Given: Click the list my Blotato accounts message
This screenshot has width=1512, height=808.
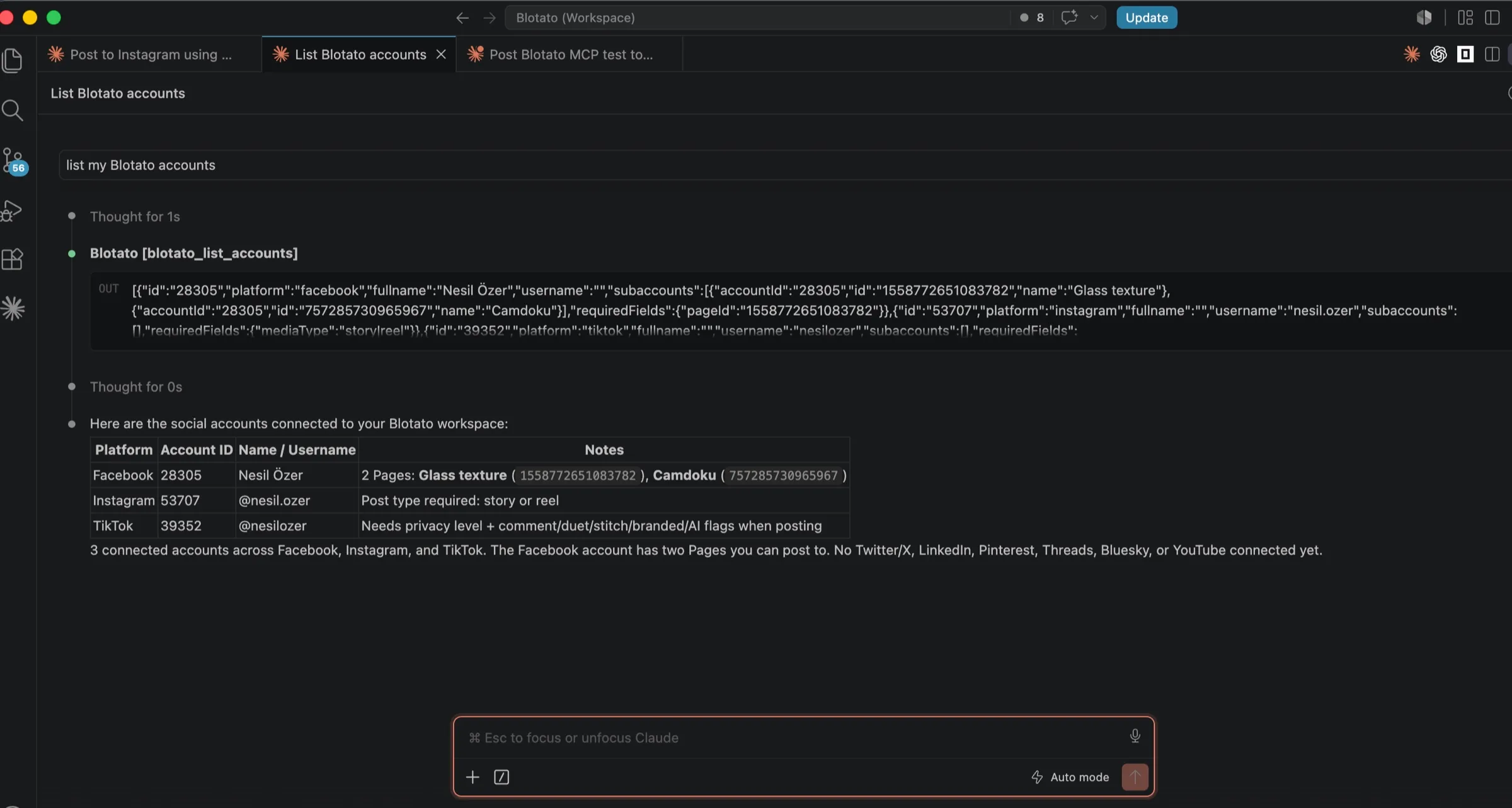Looking at the screenshot, I should pos(785,165).
